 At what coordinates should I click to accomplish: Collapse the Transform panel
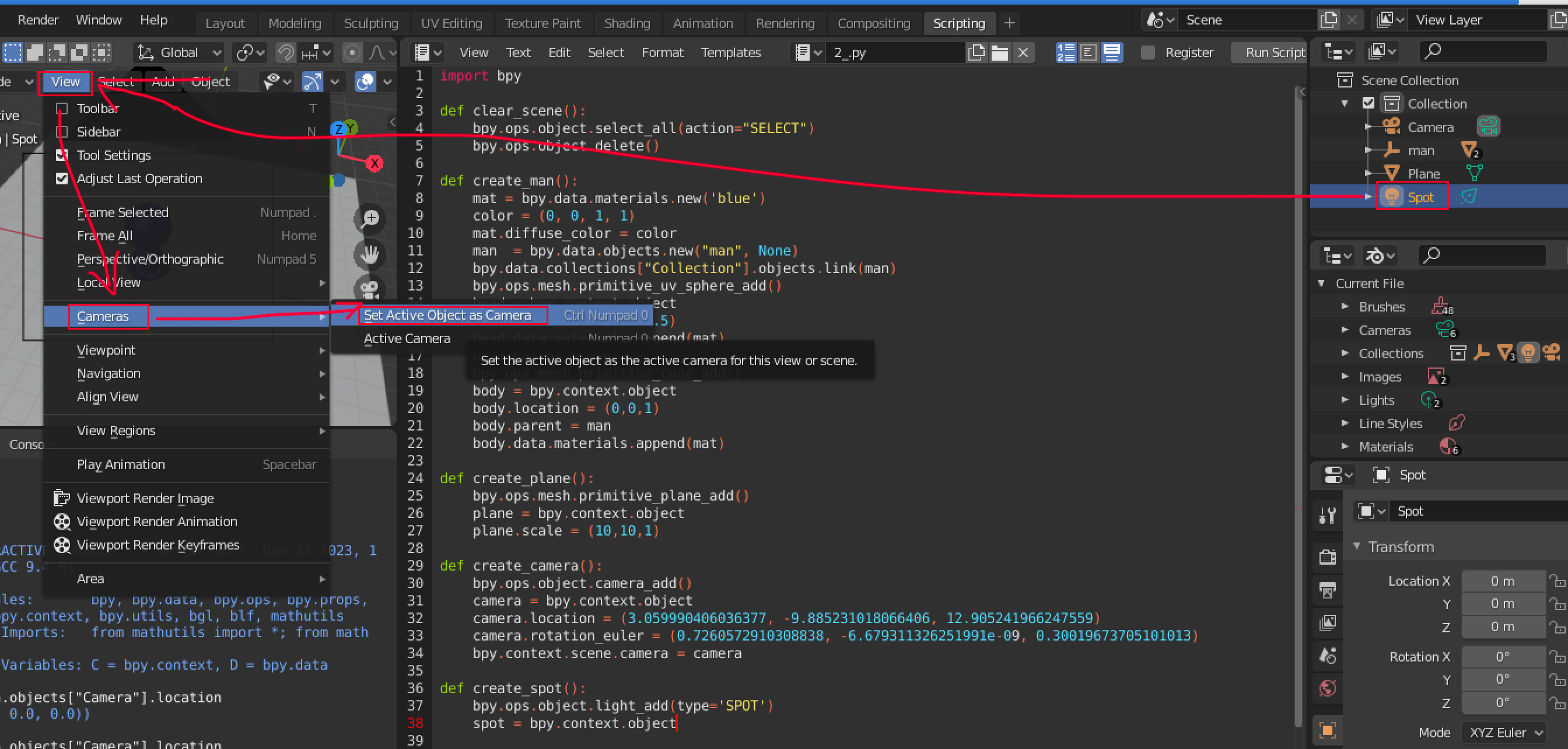click(1357, 547)
